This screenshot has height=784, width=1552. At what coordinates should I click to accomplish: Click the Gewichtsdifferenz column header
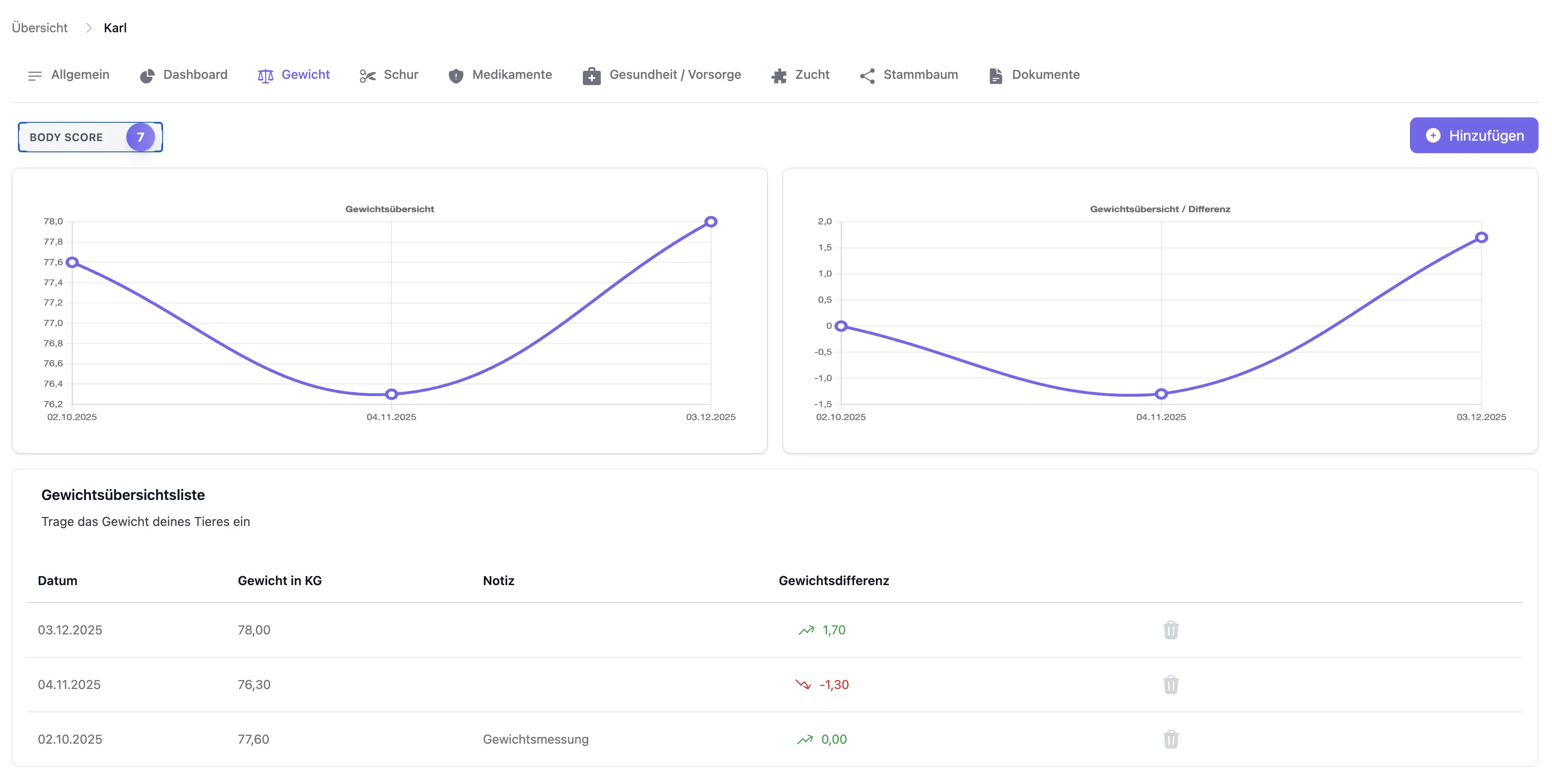click(833, 580)
